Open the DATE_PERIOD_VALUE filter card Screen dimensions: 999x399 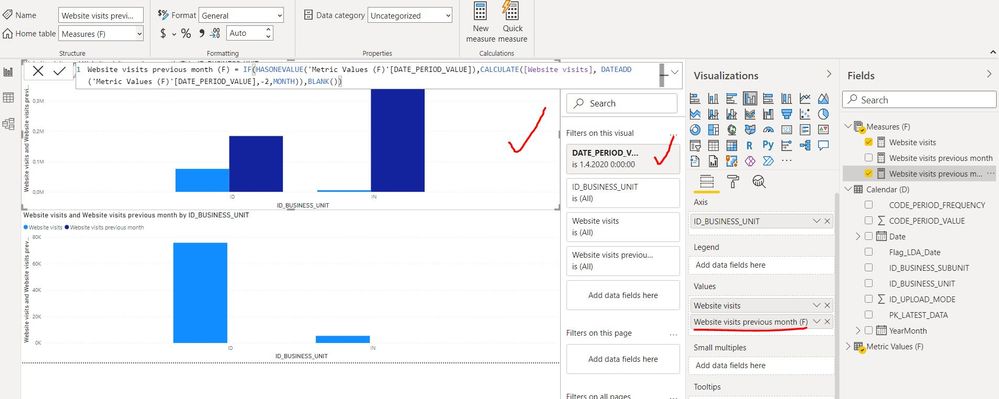coord(622,159)
